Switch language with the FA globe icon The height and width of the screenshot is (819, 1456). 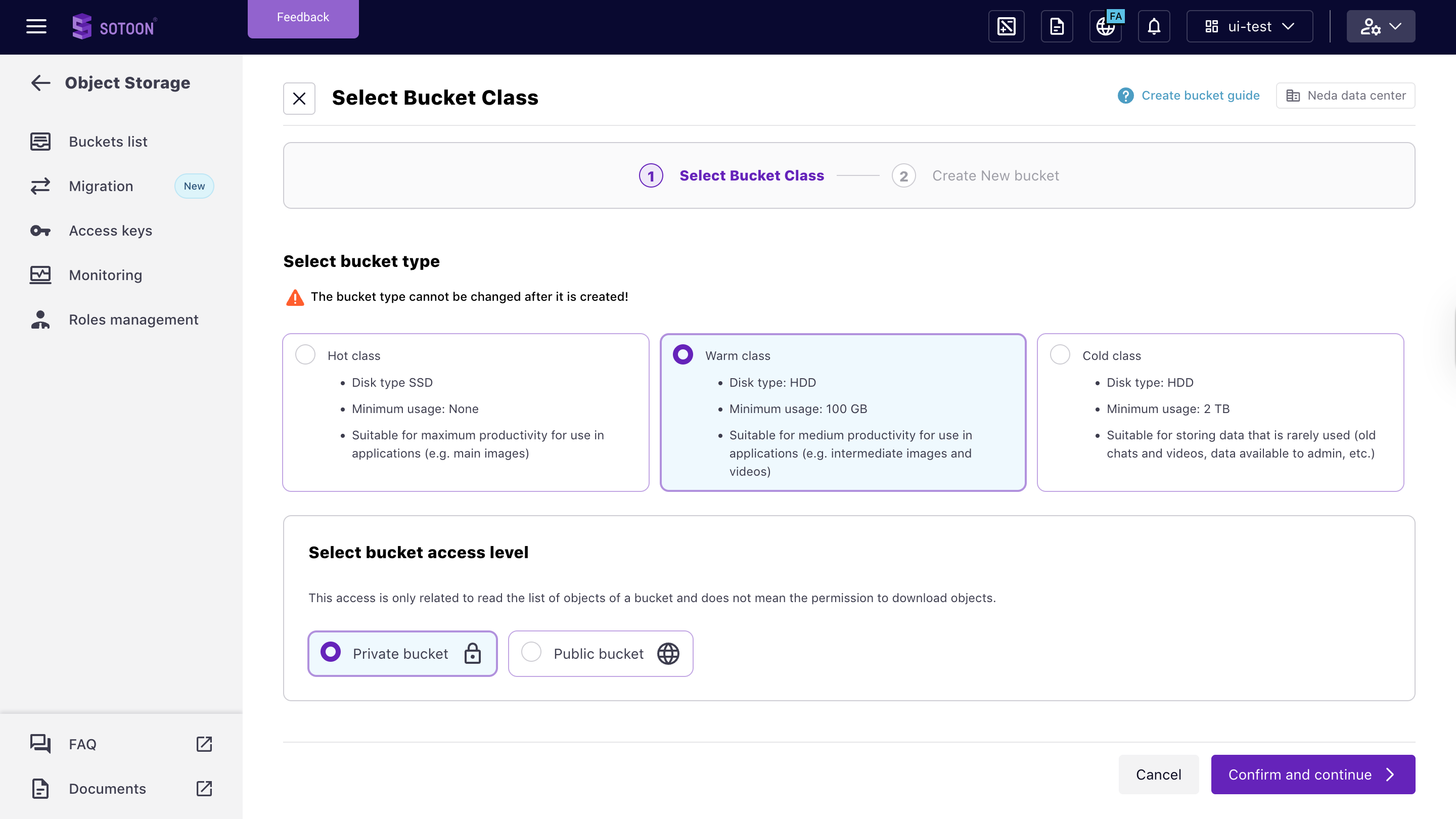[1106, 27]
